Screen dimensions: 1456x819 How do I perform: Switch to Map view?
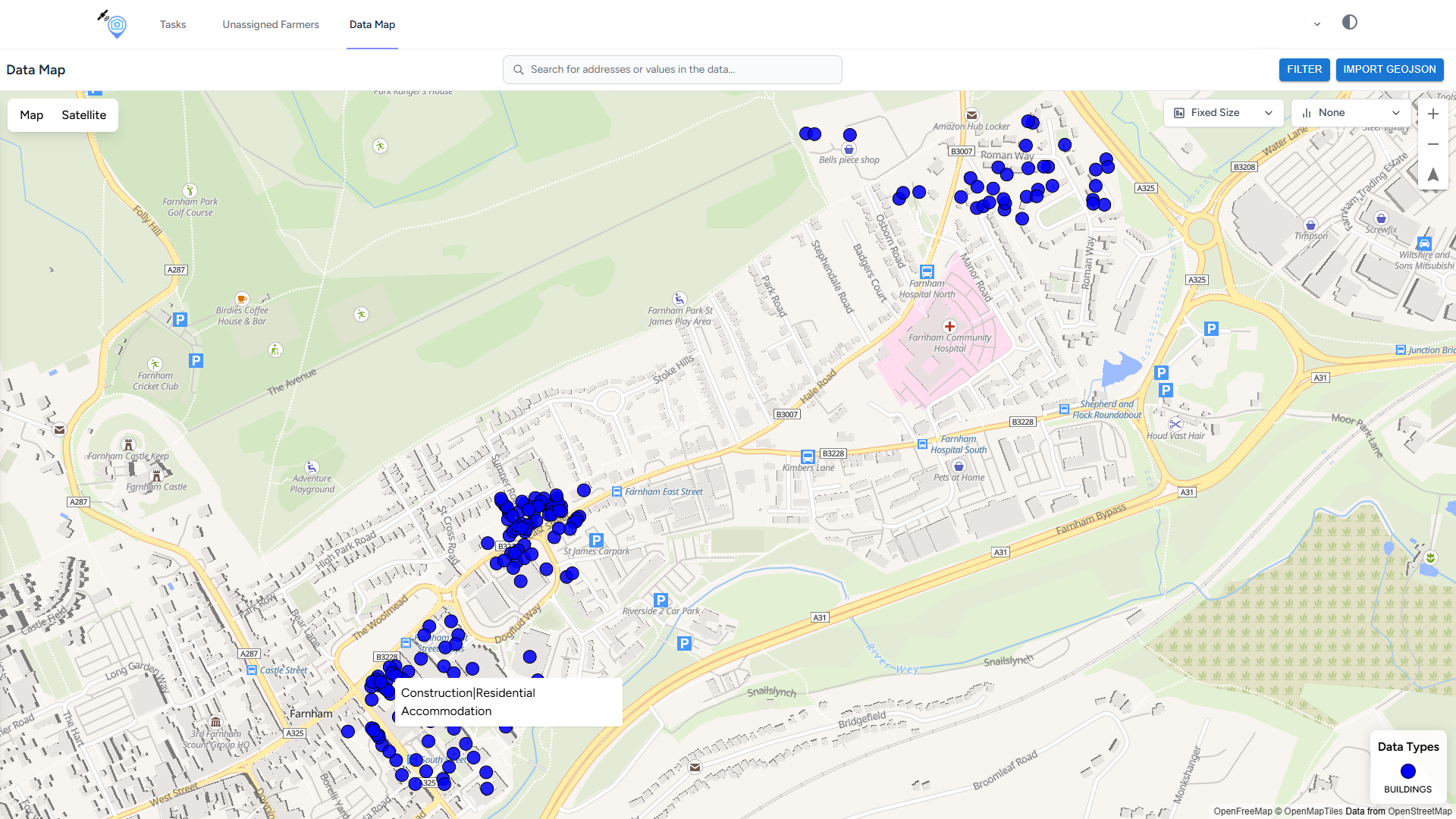(x=31, y=115)
